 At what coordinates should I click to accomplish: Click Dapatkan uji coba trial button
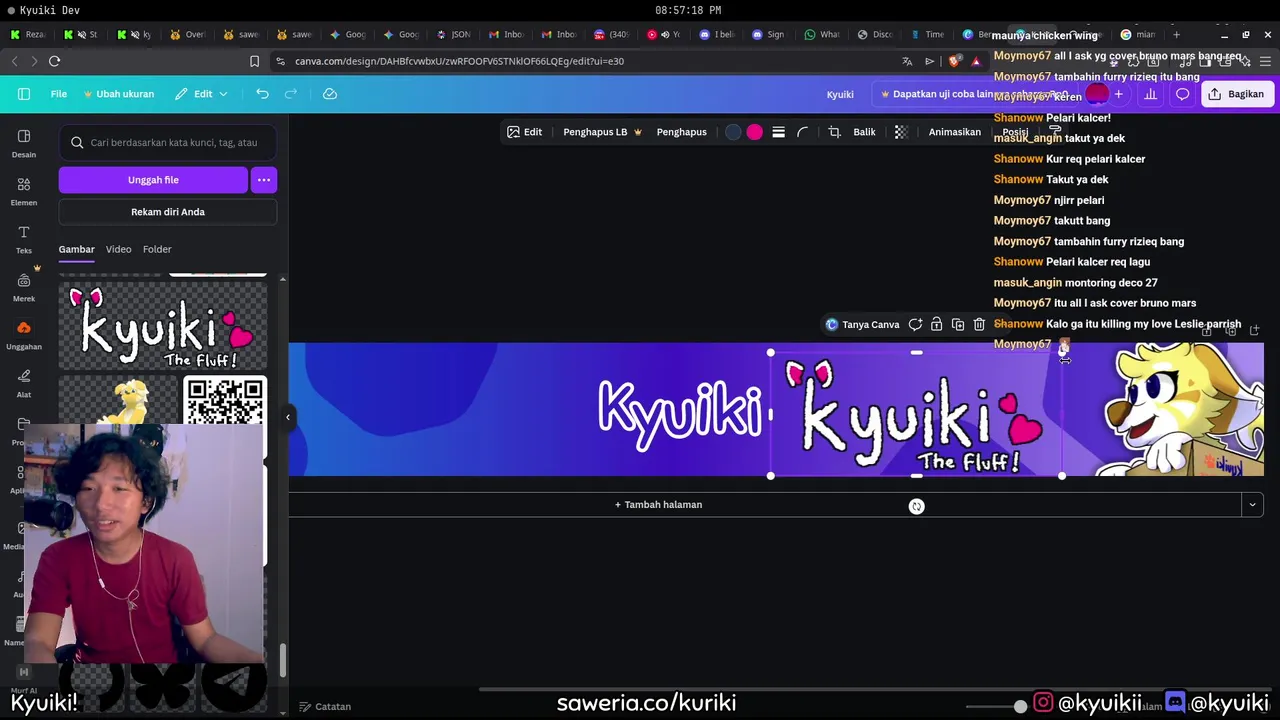click(x=975, y=94)
